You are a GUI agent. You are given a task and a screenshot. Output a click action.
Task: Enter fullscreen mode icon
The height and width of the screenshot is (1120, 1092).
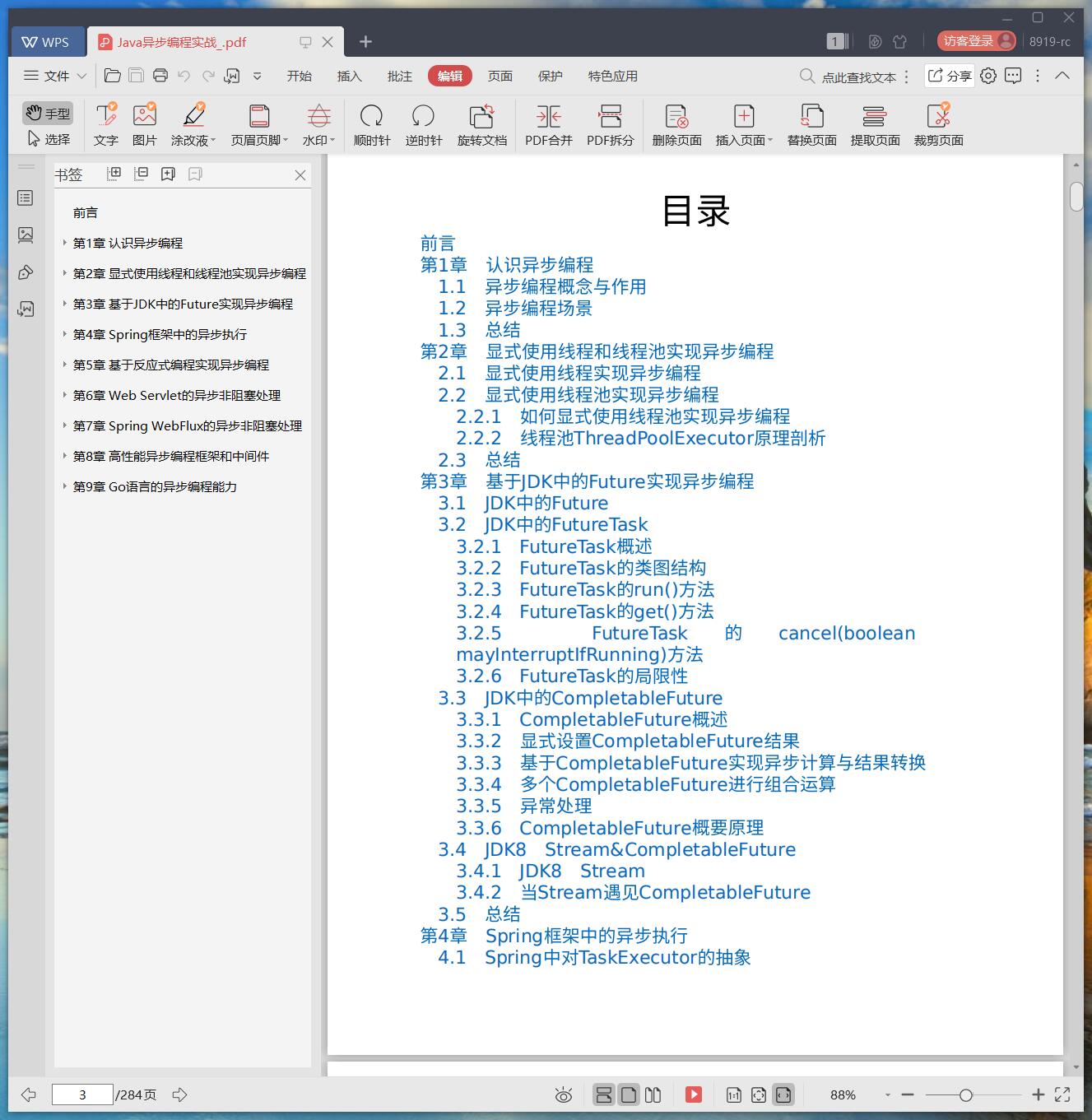[x=1062, y=1094]
